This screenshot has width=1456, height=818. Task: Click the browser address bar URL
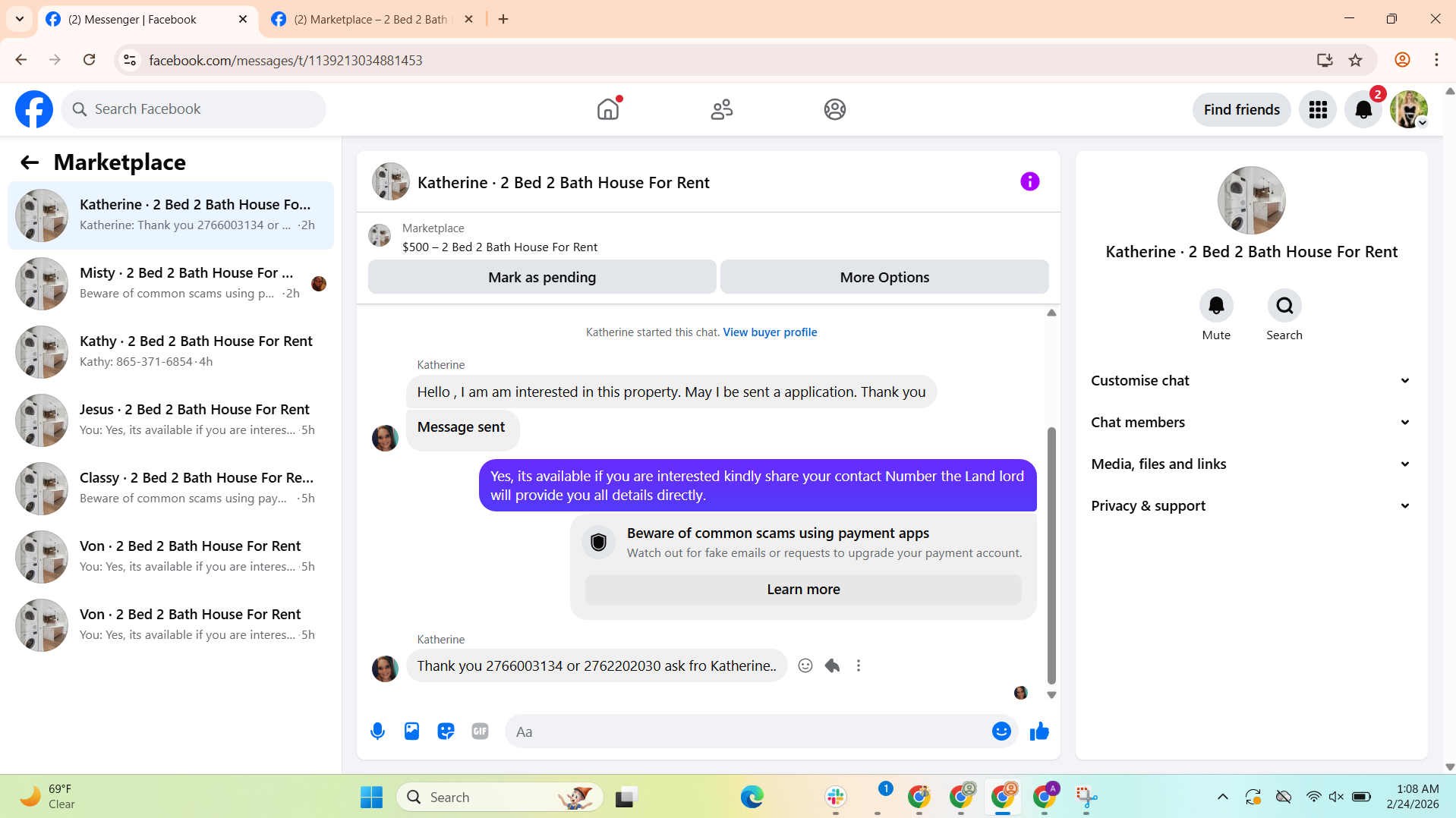click(x=285, y=60)
